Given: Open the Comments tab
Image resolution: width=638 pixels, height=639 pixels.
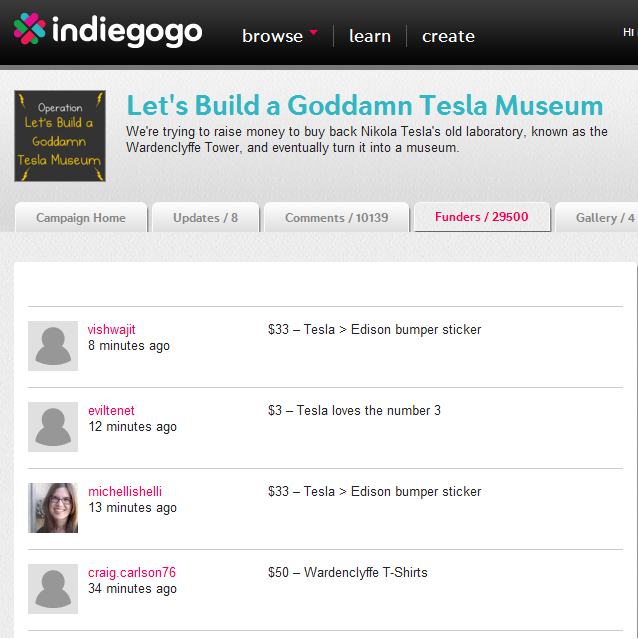Looking at the screenshot, I should pos(336,218).
